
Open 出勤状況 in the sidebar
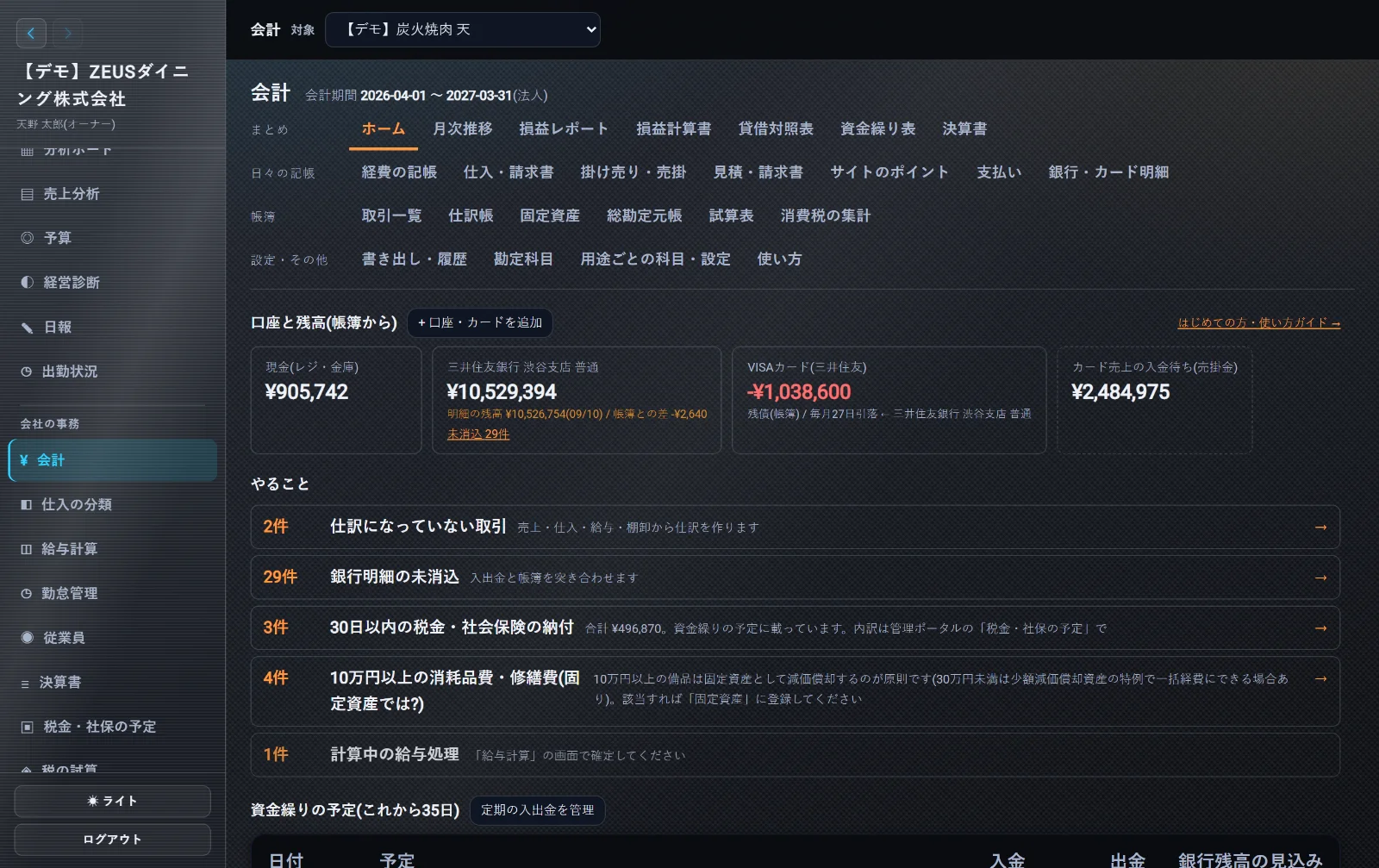tap(112, 372)
